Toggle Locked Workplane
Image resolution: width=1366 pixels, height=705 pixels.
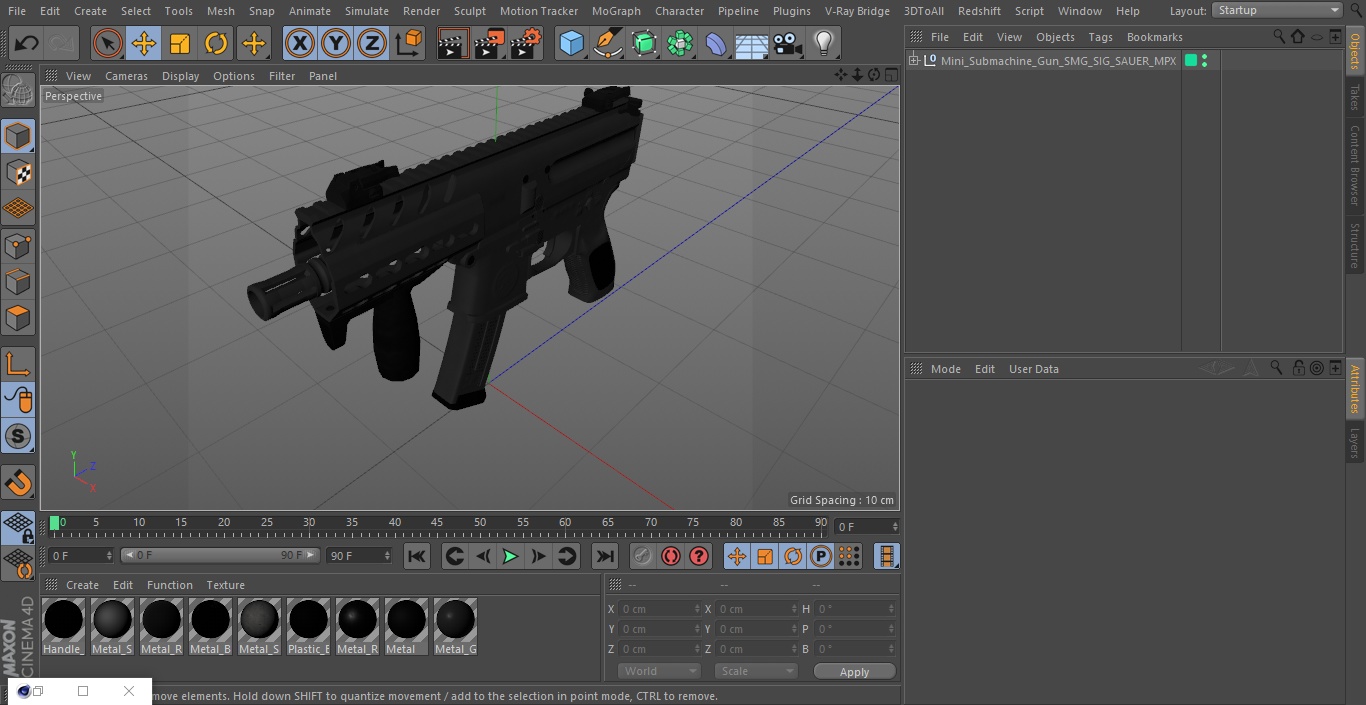[18, 527]
